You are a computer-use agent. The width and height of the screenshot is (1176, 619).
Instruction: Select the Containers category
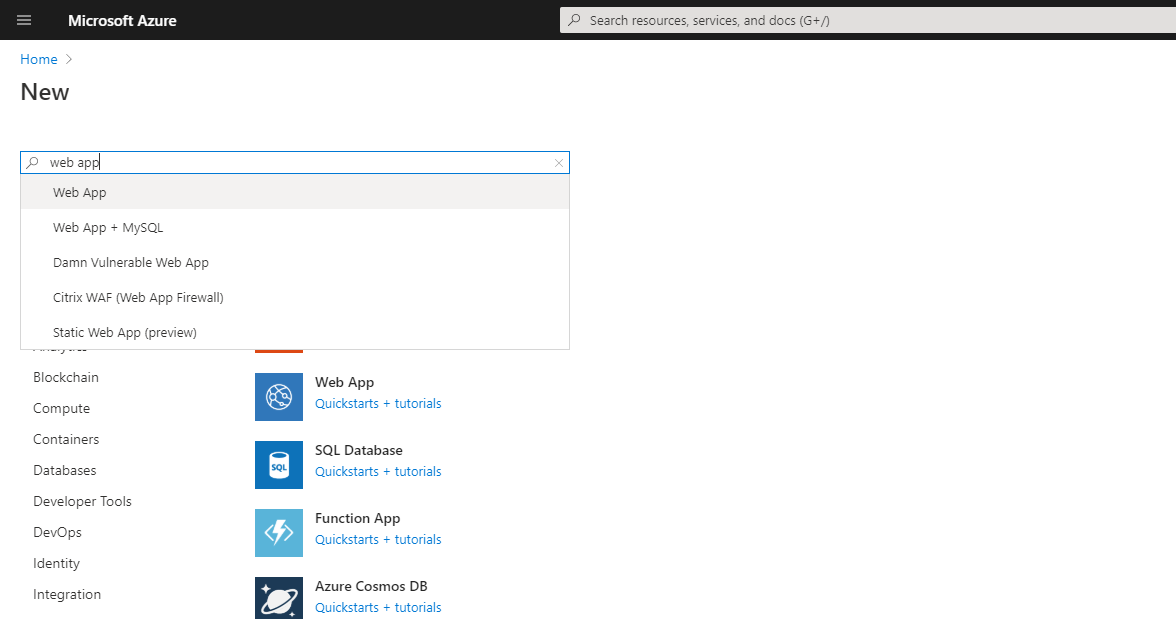(x=66, y=439)
